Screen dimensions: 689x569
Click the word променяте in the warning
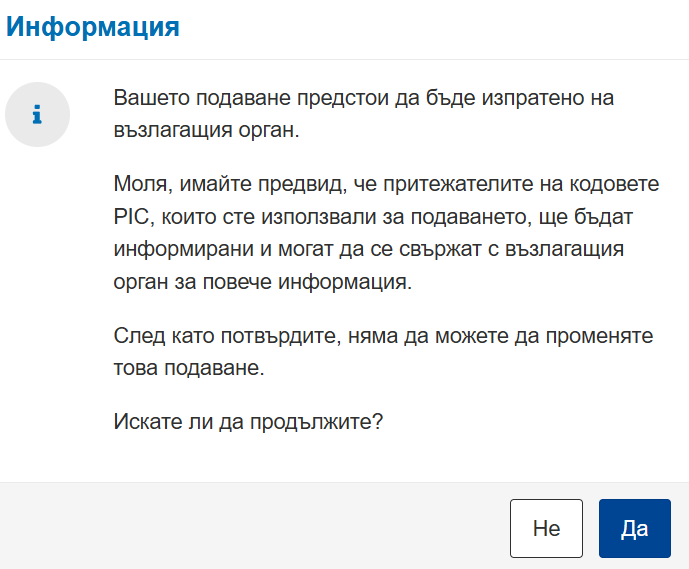click(599, 337)
